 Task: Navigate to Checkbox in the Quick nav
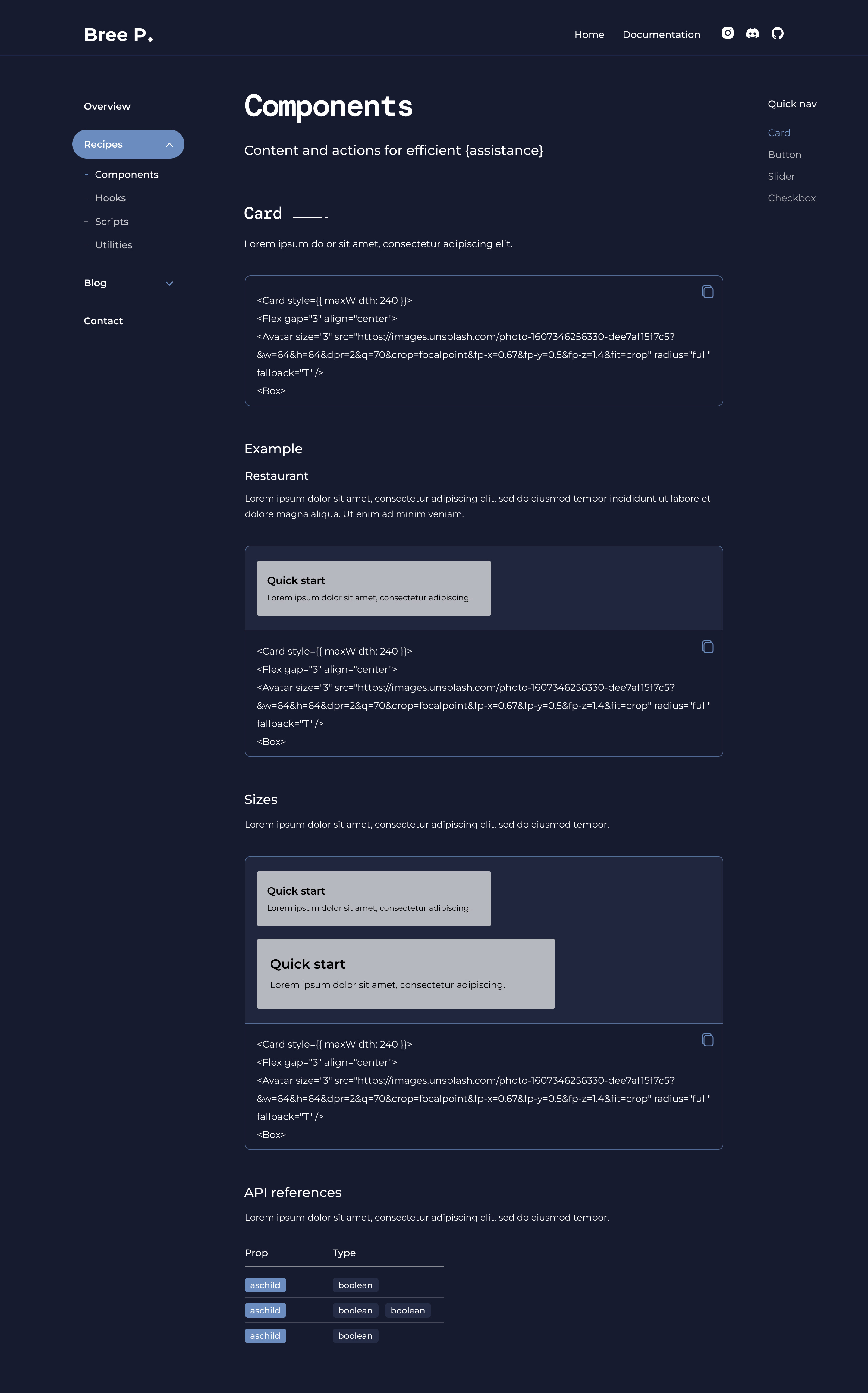792,197
